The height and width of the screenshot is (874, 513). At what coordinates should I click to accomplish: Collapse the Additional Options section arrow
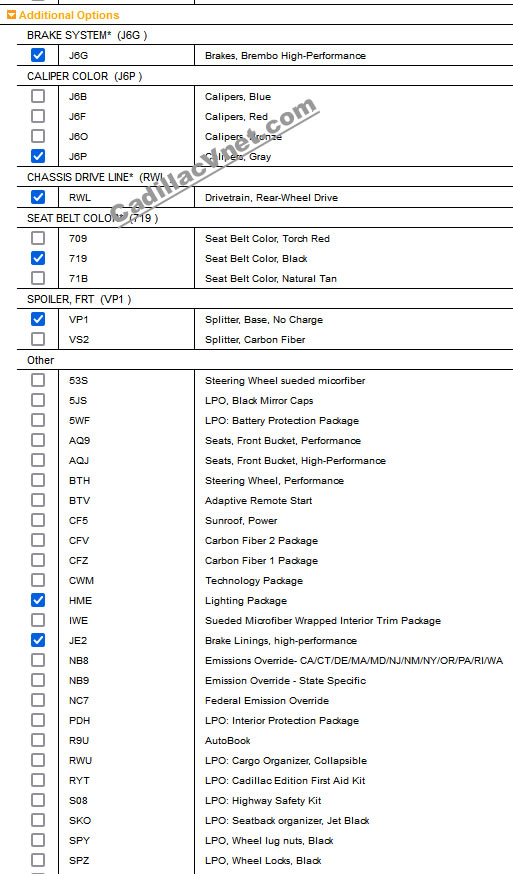[x=11, y=15]
